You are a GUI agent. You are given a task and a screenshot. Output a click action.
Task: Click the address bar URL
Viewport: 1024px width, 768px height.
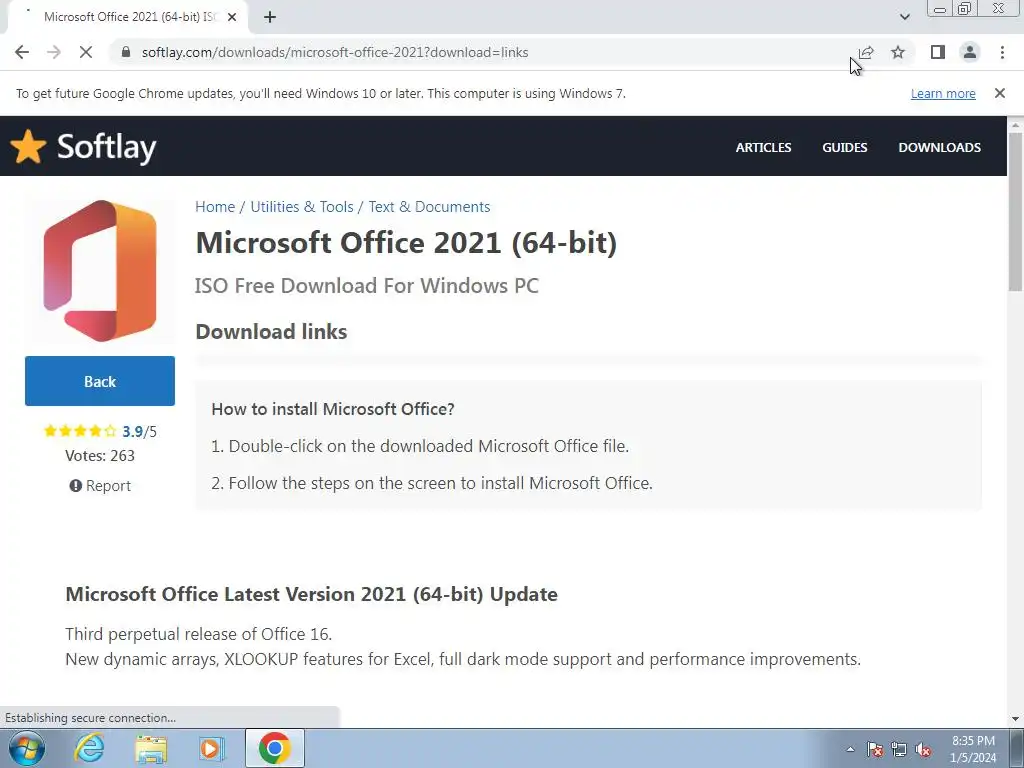335,52
